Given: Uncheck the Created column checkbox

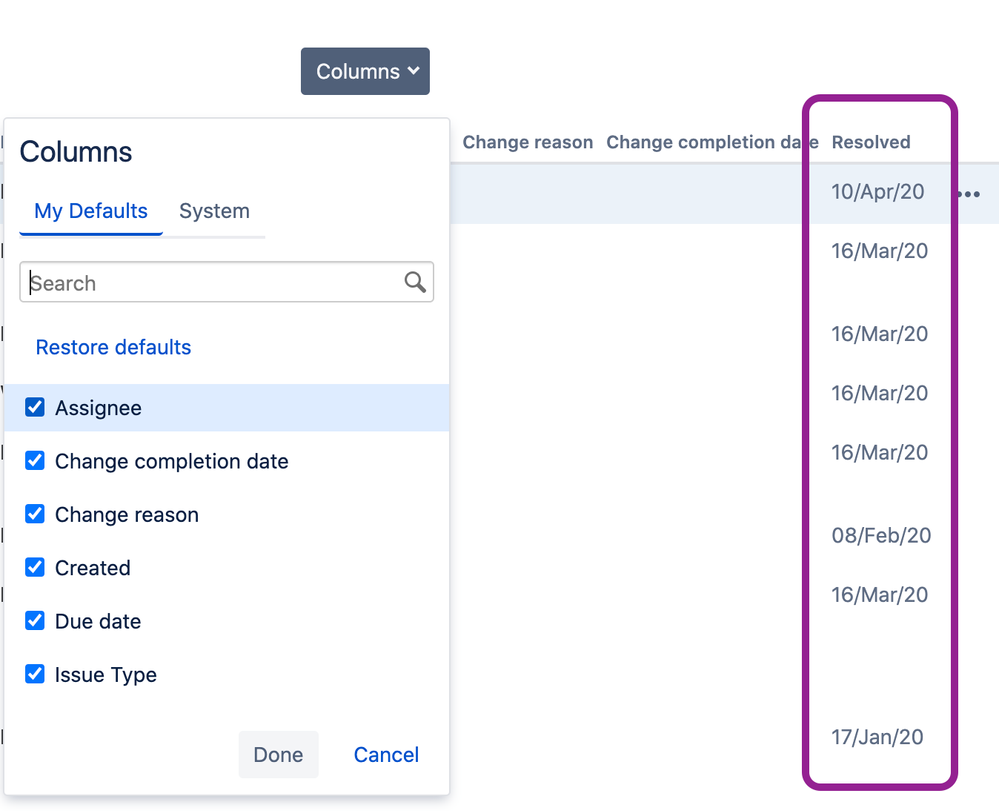Looking at the screenshot, I should click(x=35, y=567).
